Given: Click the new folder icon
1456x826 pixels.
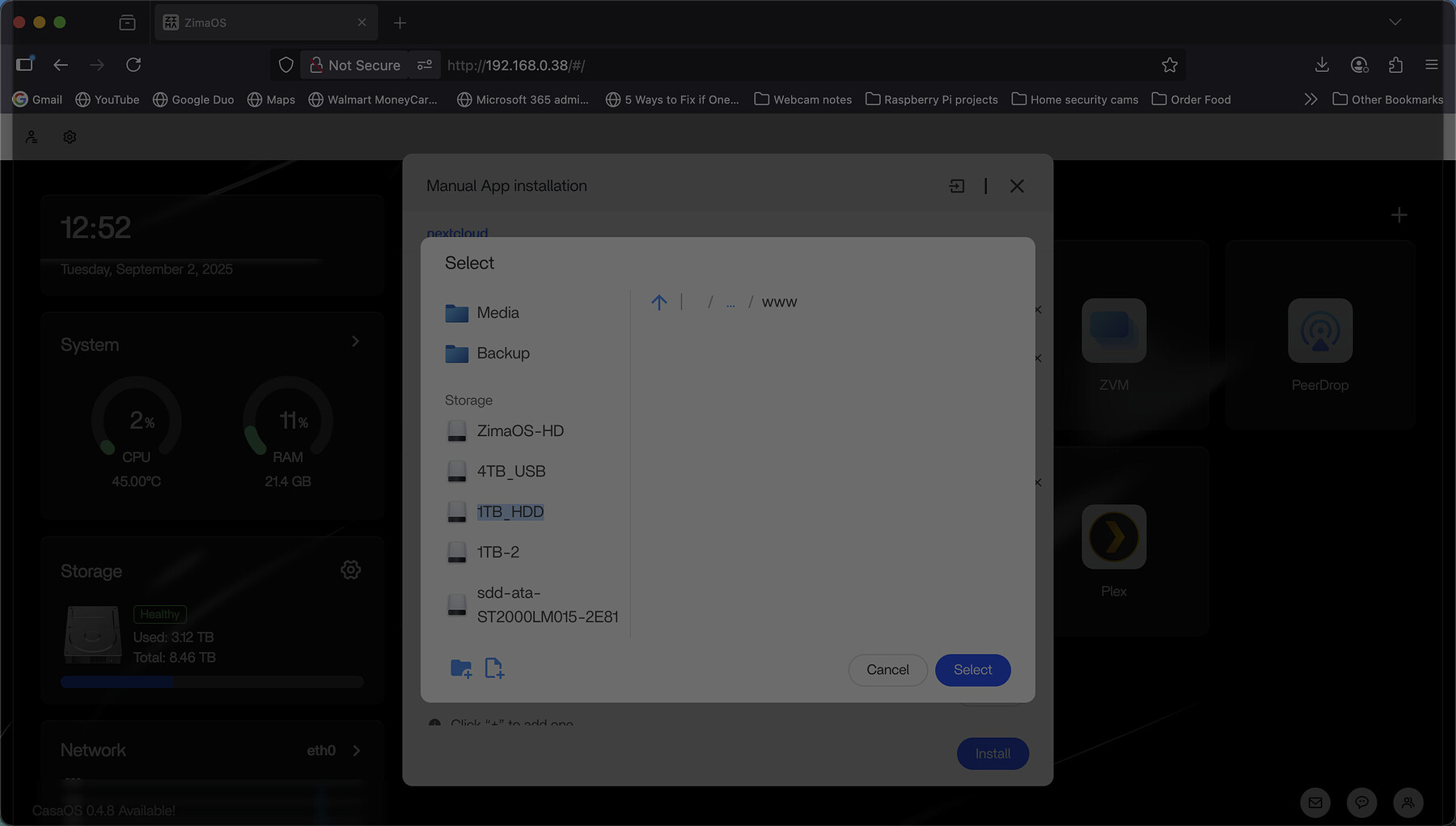Looking at the screenshot, I should 460,669.
